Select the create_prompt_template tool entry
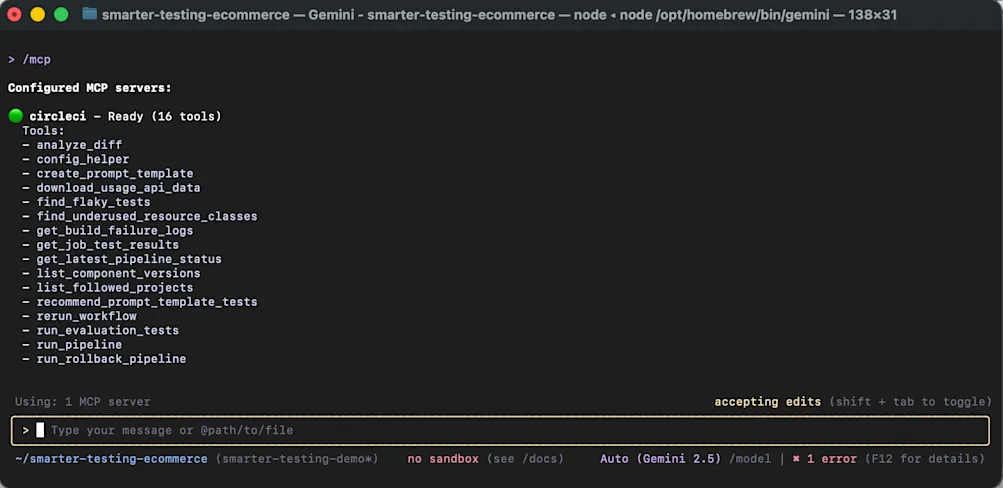The image size is (1003, 488). 115,173
